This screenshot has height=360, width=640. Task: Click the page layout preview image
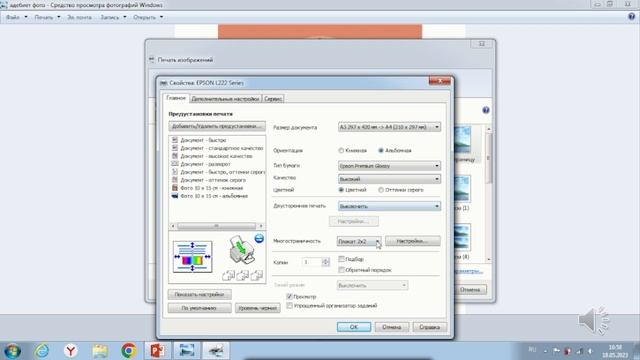pyautogui.click(x=193, y=257)
